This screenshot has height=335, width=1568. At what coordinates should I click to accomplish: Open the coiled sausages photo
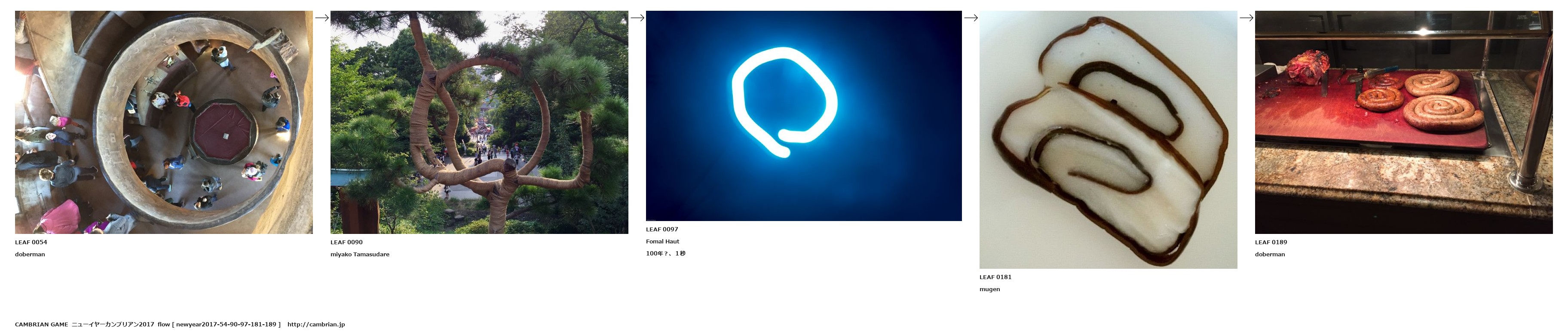point(1404,122)
